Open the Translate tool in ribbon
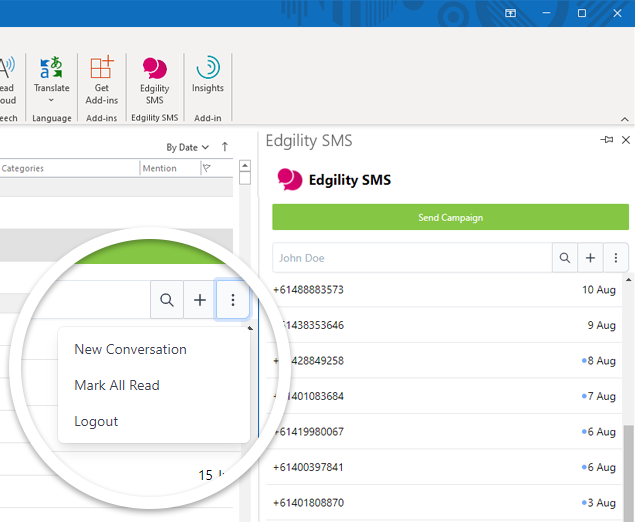The image size is (635, 522). tap(51, 80)
